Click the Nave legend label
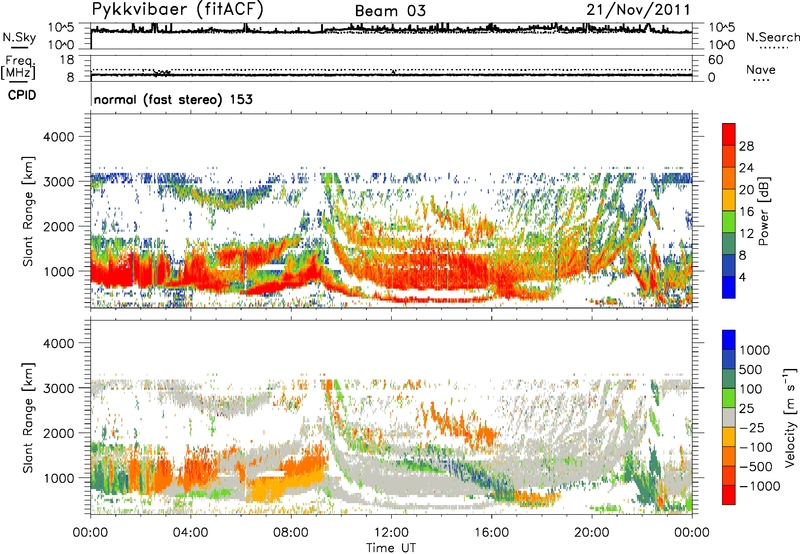 (761, 69)
